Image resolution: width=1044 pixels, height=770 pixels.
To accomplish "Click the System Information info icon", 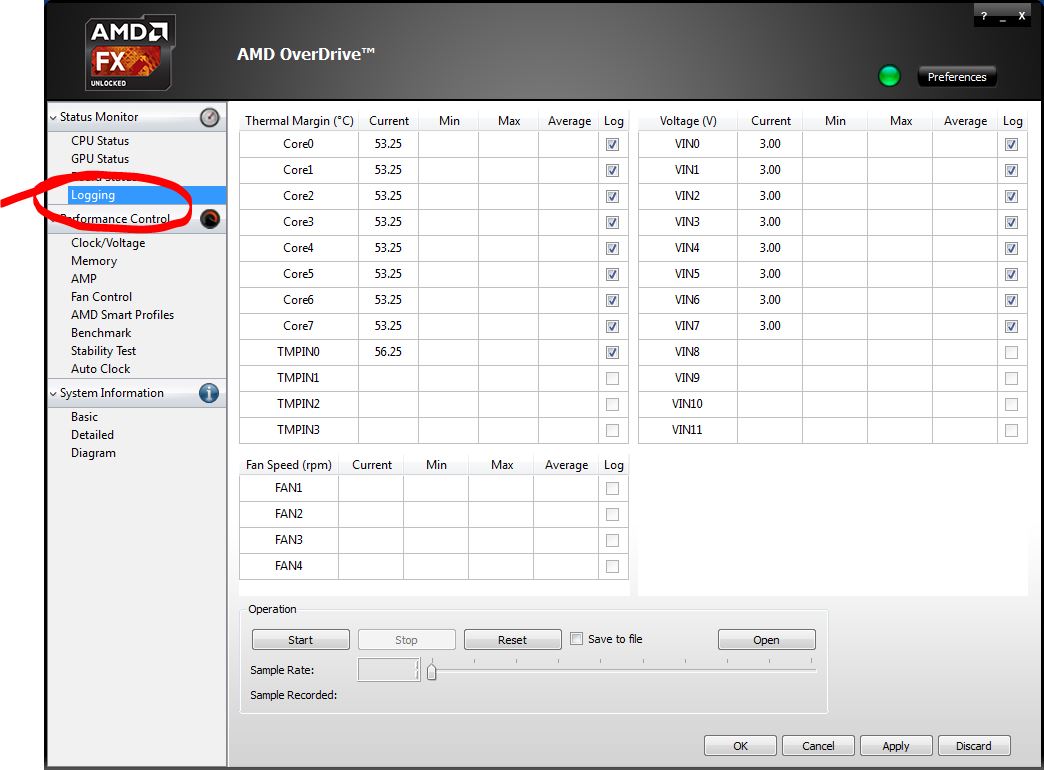I will [x=208, y=393].
